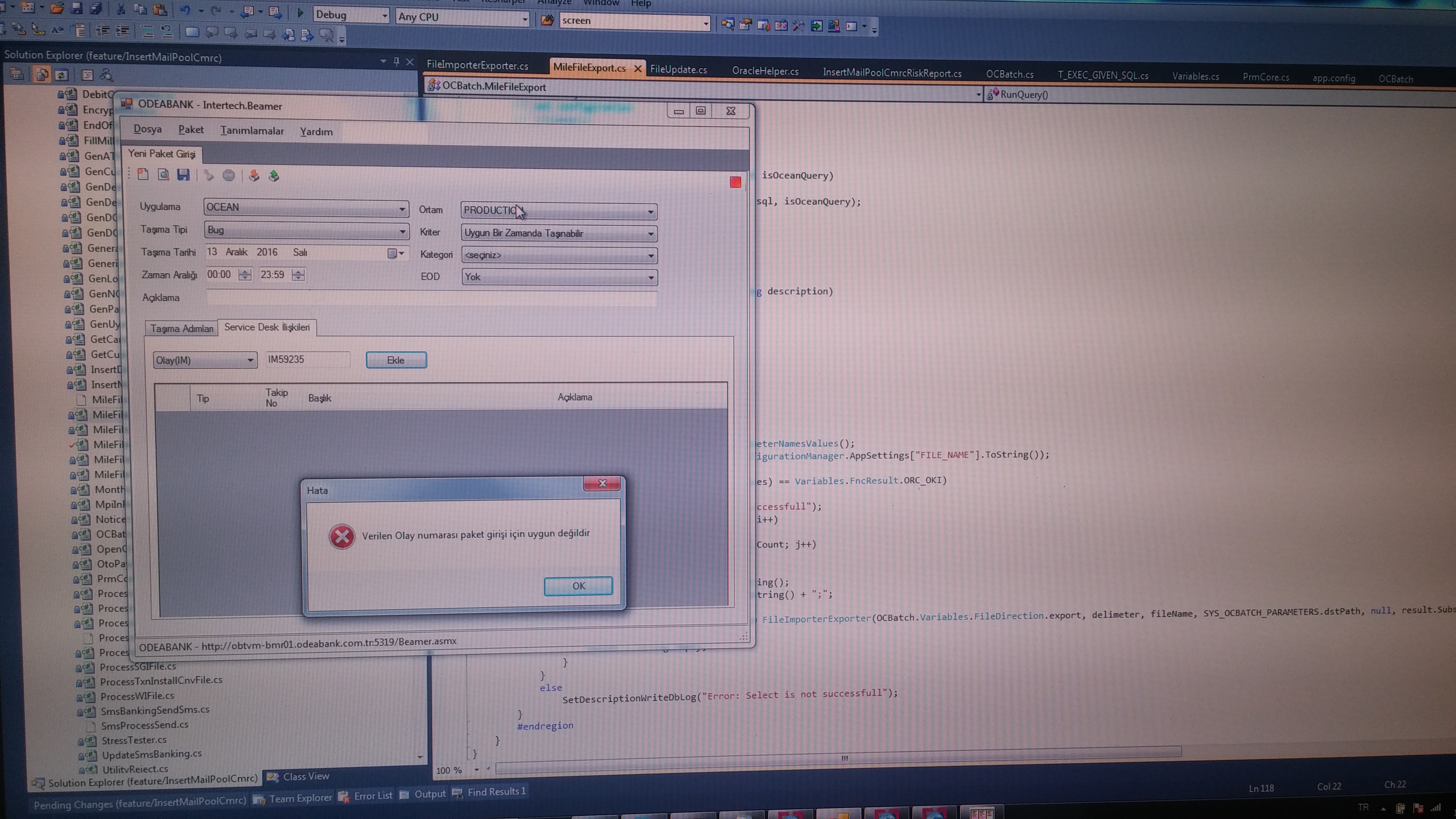Open the Ortam dropdown showing PRODUCTION
This screenshot has width=1456, height=819.
coord(559,211)
